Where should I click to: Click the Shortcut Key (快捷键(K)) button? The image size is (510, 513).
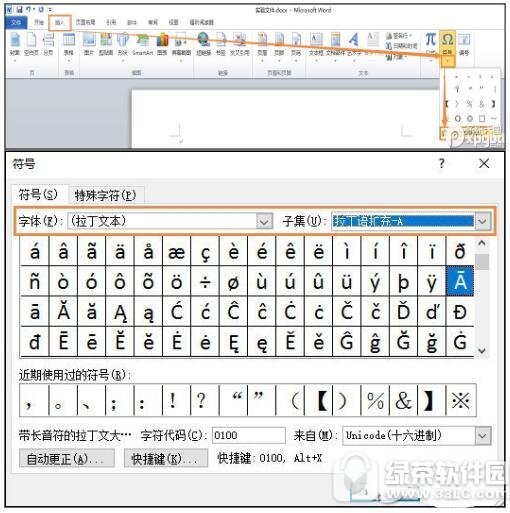[x=165, y=459]
